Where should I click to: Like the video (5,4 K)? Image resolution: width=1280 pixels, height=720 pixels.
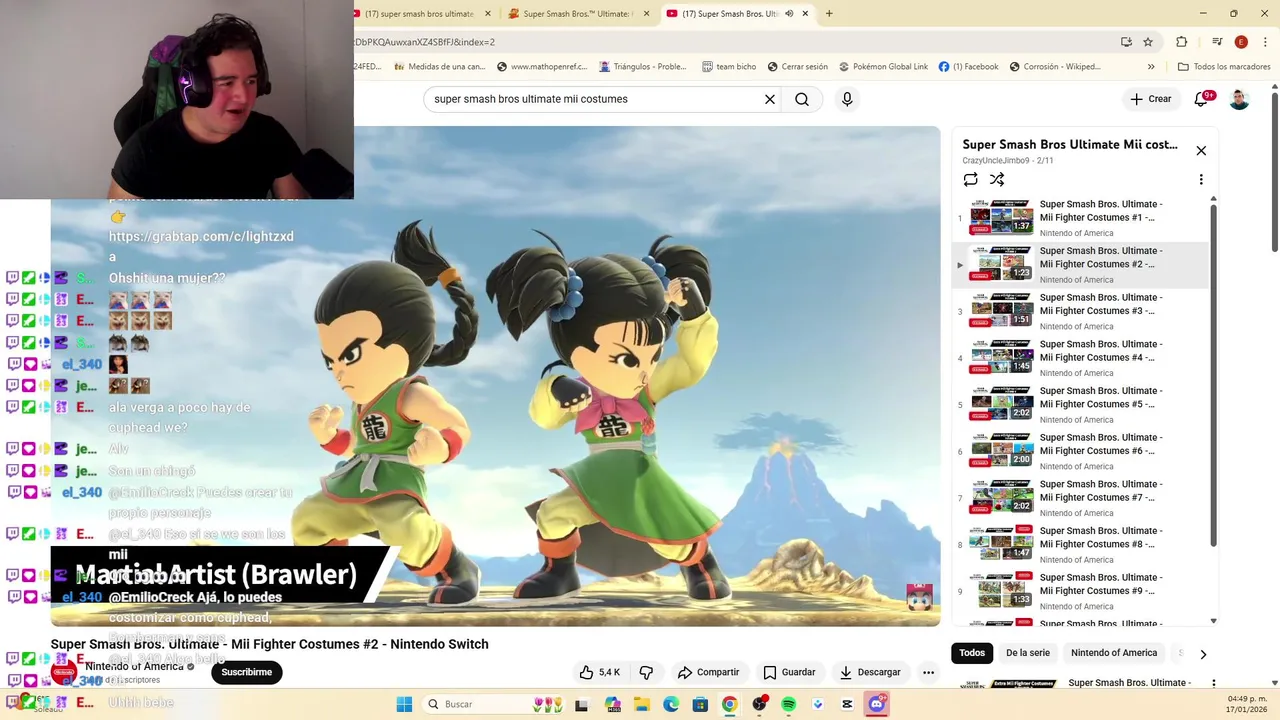[600, 672]
